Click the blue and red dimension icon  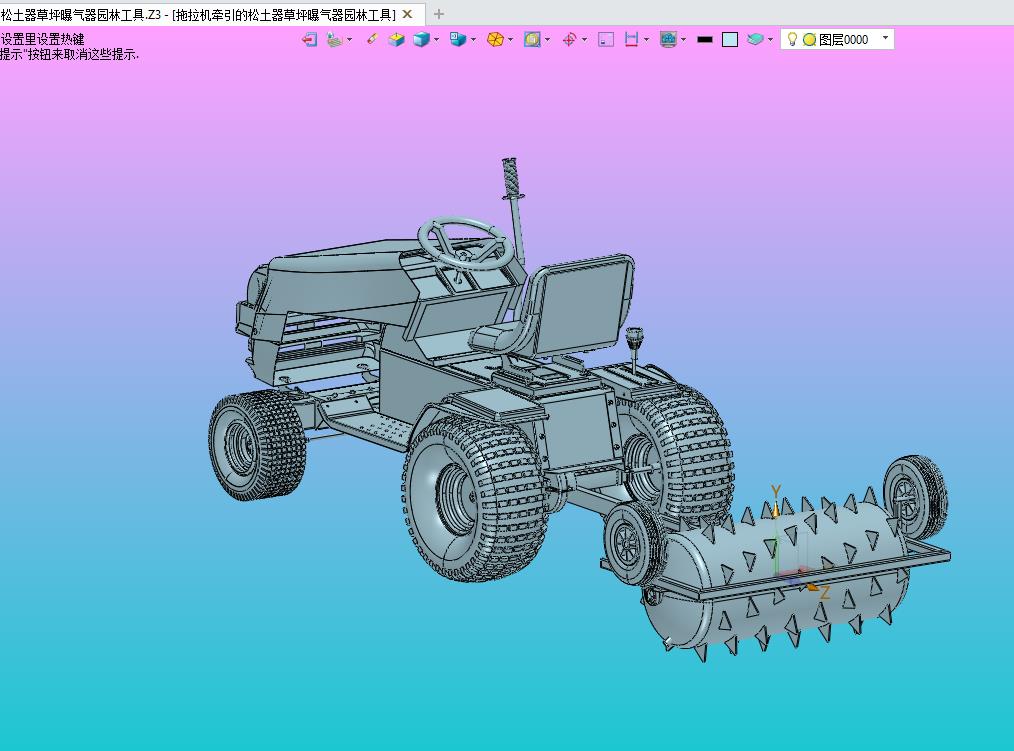pos(631,39)
